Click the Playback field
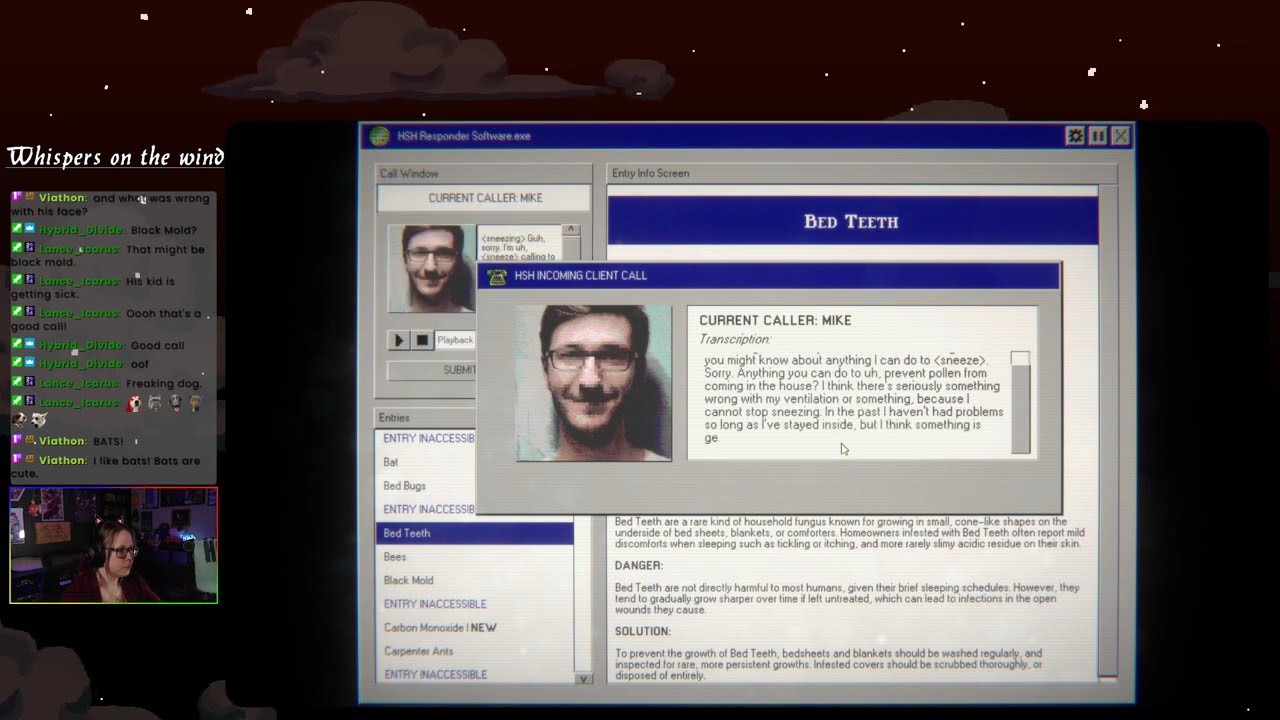1280x720 pixels. [x=456, y=340]
